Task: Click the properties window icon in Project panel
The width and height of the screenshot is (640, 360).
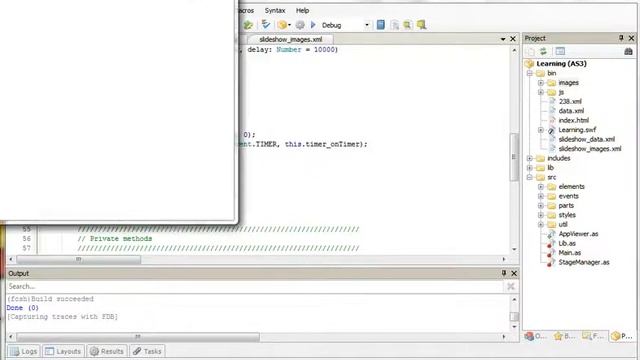Action: (560, 51)
